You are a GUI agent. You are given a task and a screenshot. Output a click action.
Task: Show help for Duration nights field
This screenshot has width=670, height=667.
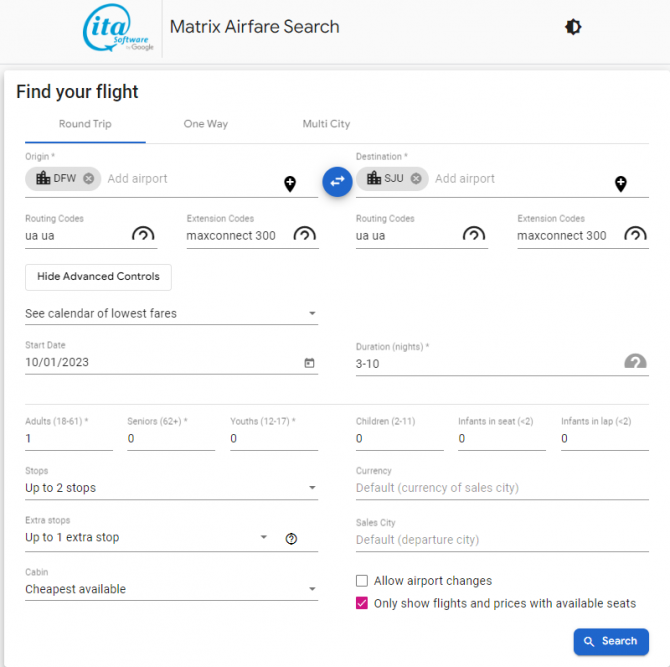(x=635, y=361)
